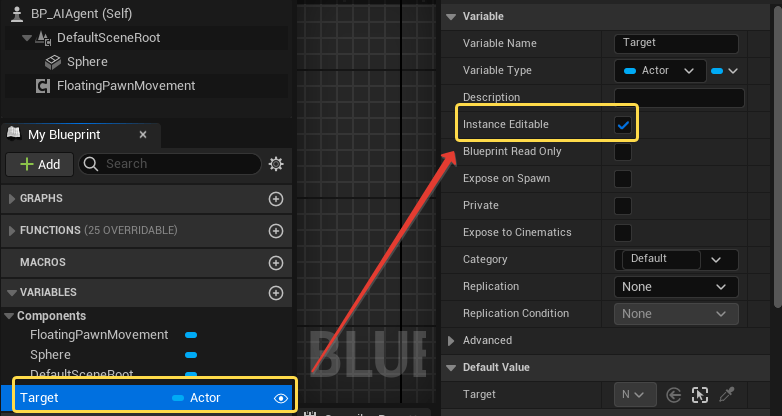782x416 pixels.
Task: Add a new function with plus icon
Action: [276, 231]
